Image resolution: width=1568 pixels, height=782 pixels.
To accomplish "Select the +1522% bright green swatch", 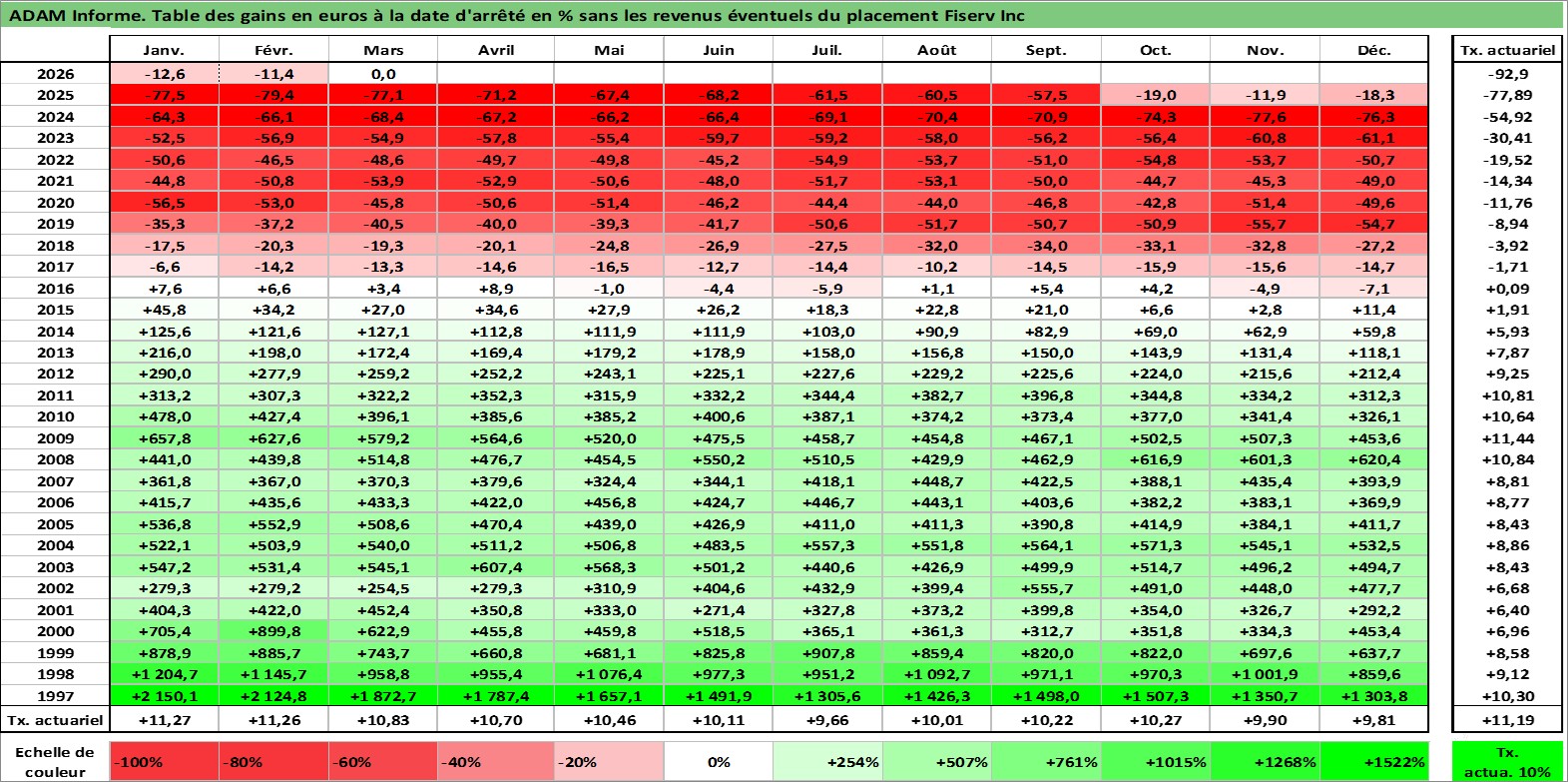I will tap(1374, 761).
